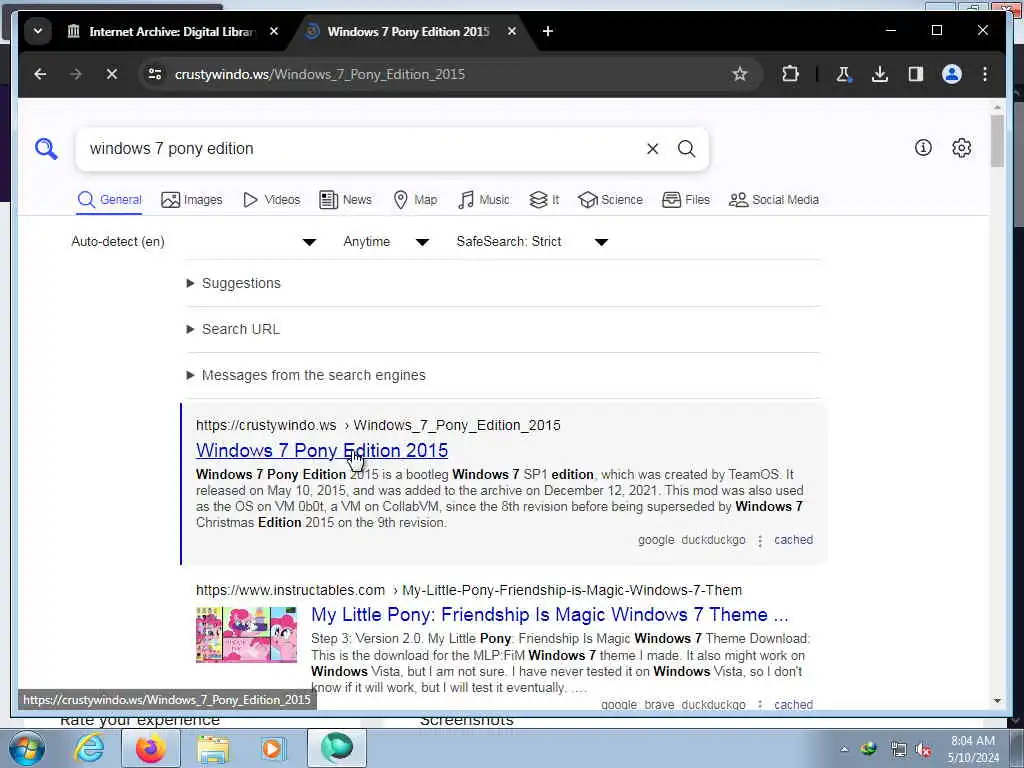Select the Images search category
The image size is (1024, 768).
191,200
